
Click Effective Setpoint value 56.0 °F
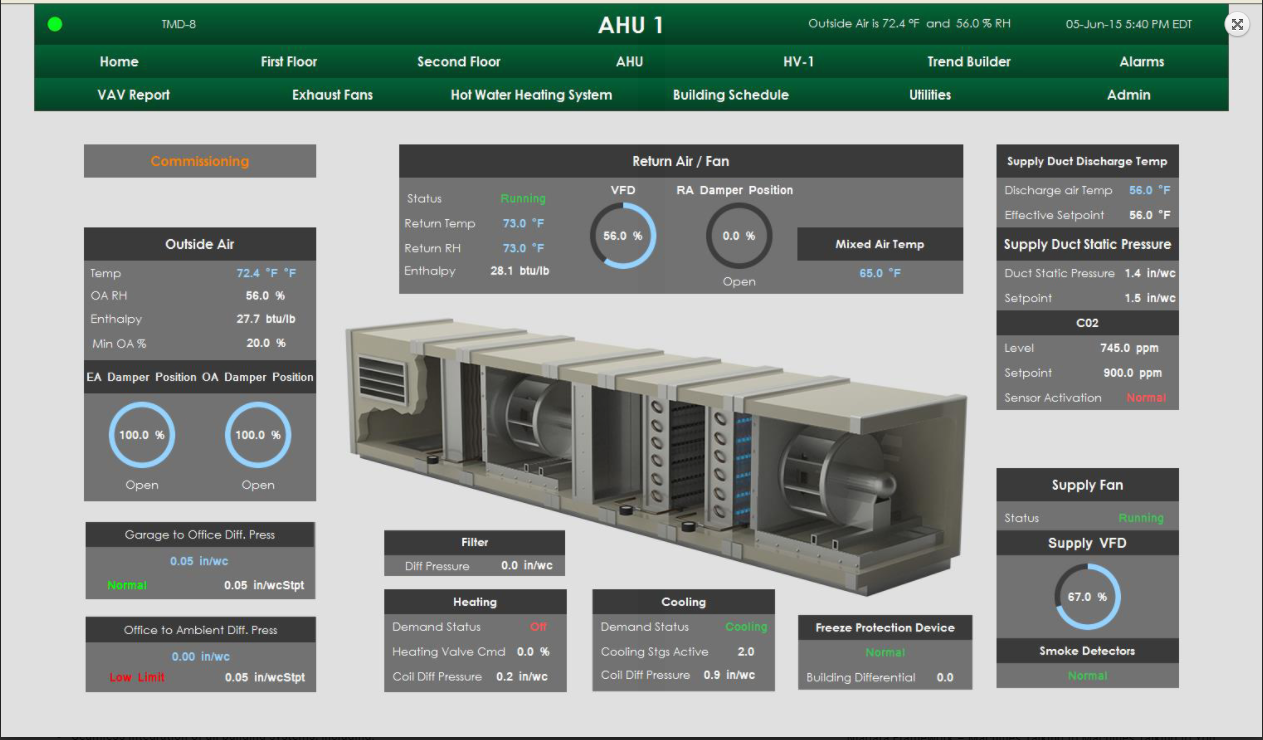pos(1150,215)
